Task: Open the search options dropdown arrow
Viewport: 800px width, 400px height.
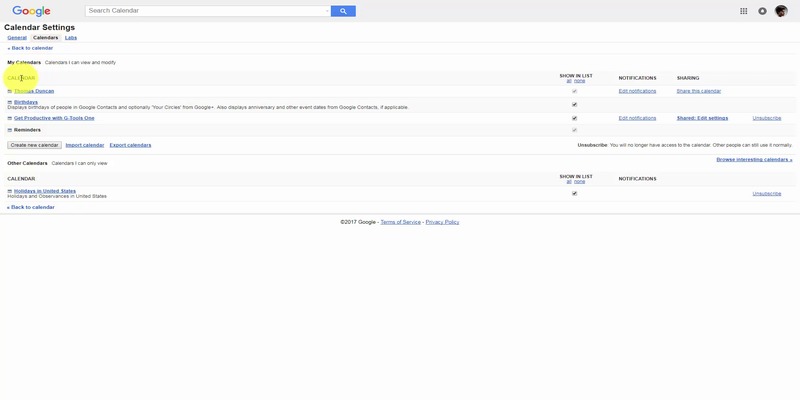Action: pyautogui.click(x=326, y=11)
